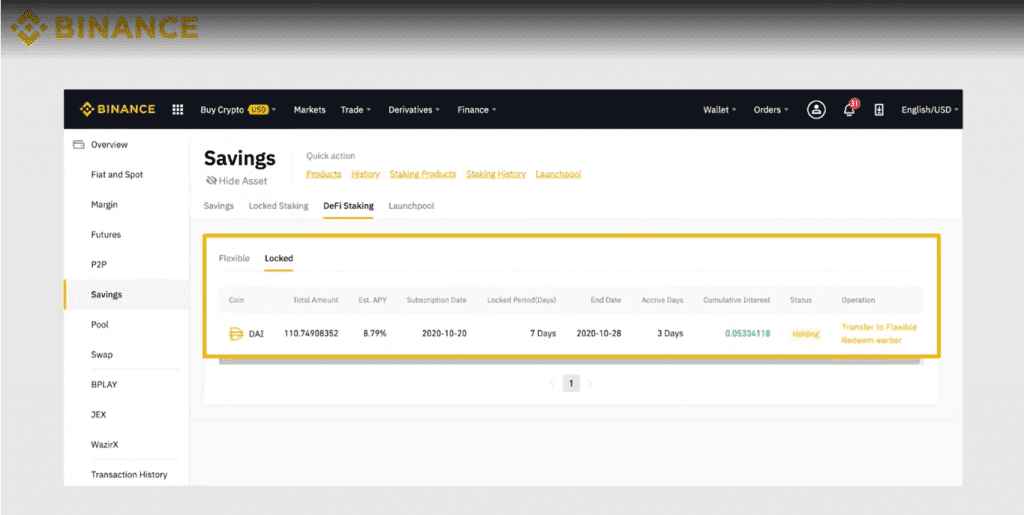Switch to the Locked Staking tab
This screenshot has width=1024, height=515.
pos(278,206)
